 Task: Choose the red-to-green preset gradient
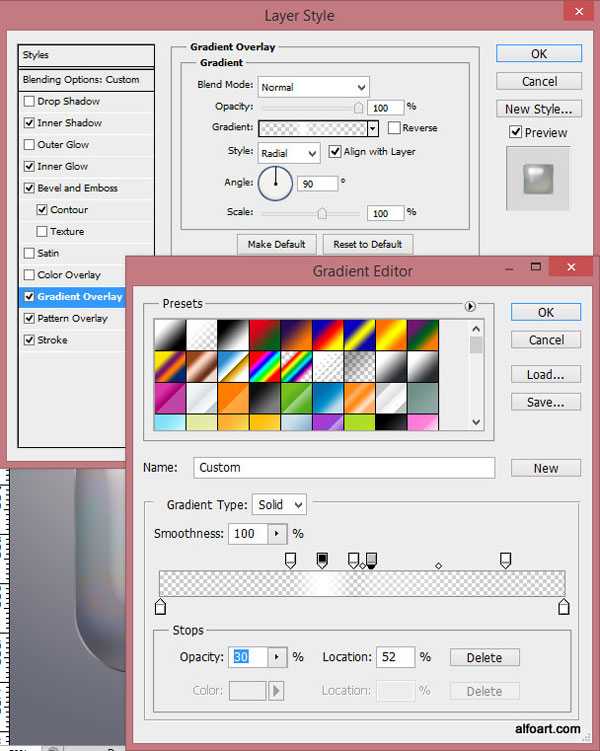coord(264,335)
